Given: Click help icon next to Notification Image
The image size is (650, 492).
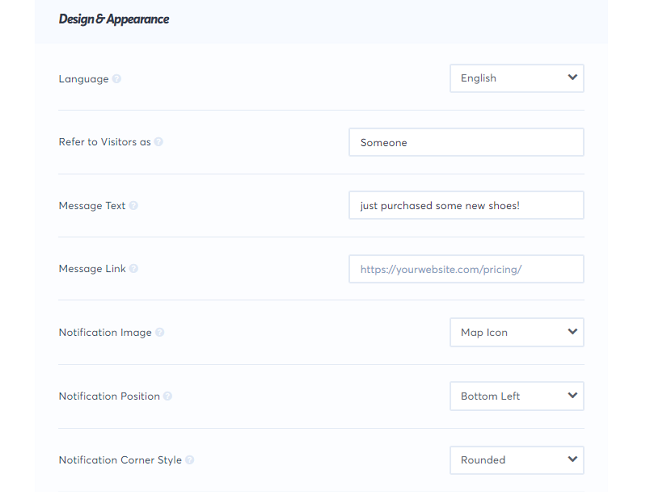Looking at the screenshot, I should point(160,333).
